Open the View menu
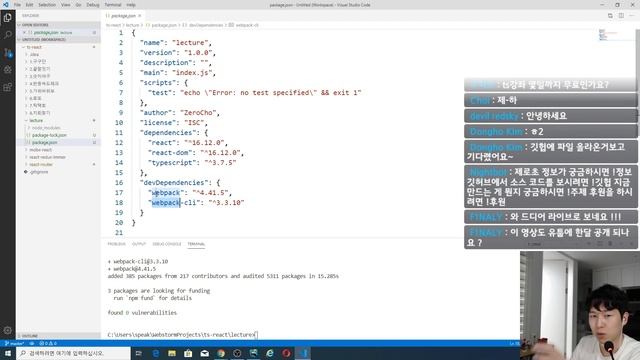The height and width of the screenshot is (360, 640). coord(66,5)
